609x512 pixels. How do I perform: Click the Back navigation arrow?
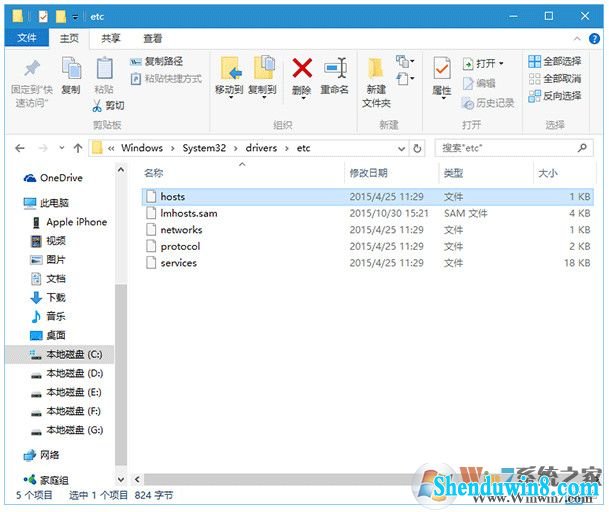(20, 148)
